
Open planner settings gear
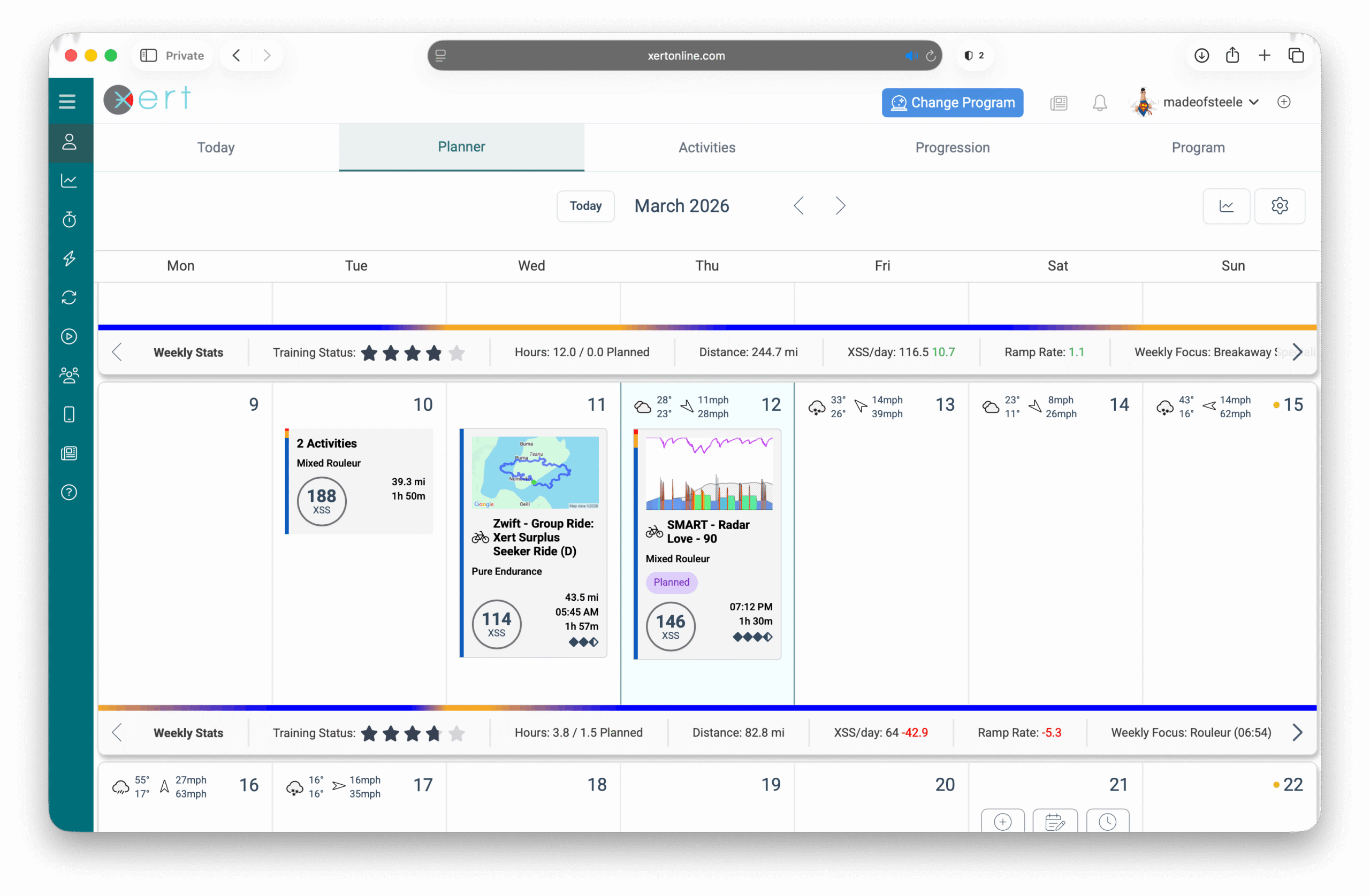(x=1279, y=206)
